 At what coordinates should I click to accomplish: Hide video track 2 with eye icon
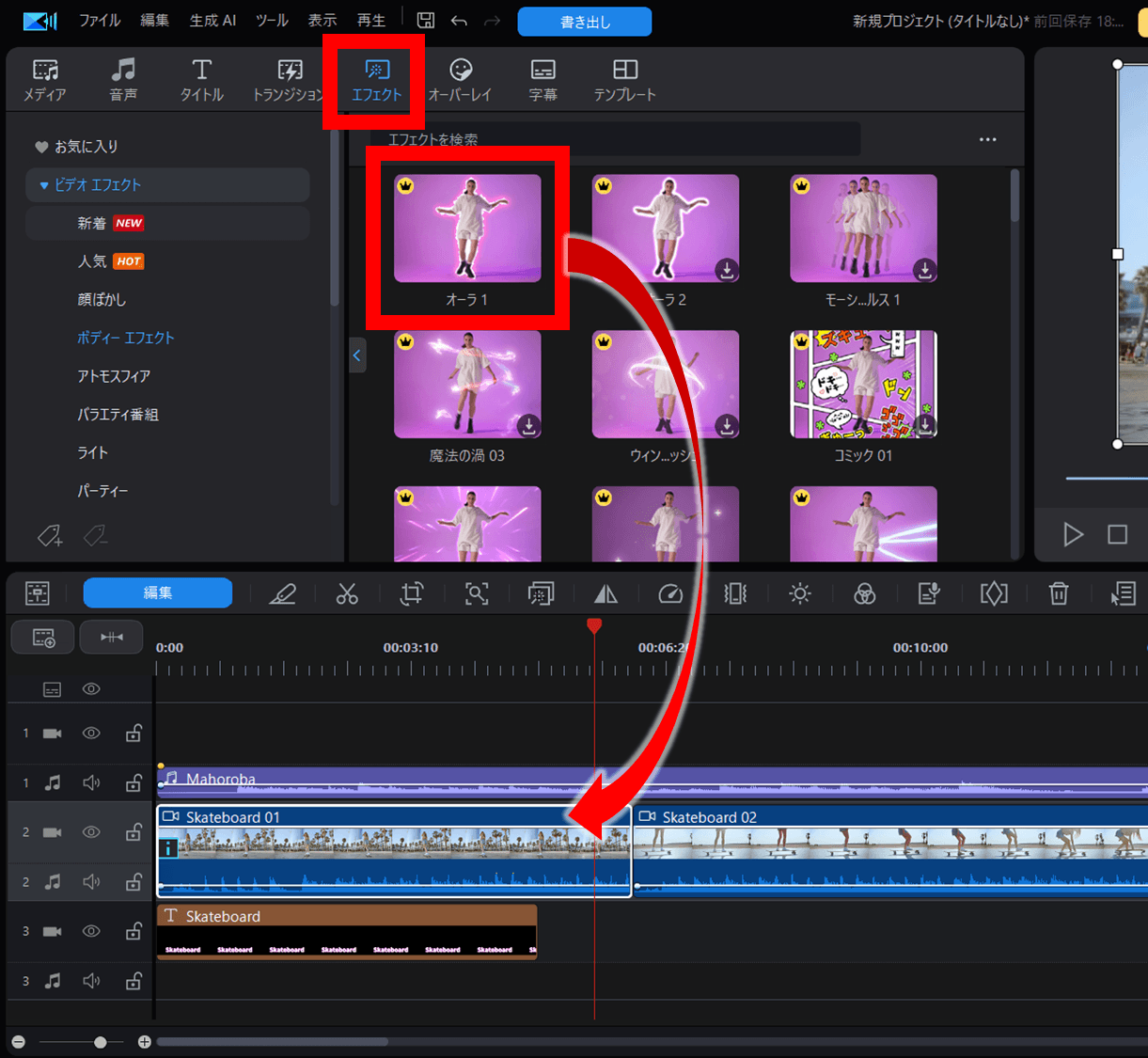pos(91,832)
